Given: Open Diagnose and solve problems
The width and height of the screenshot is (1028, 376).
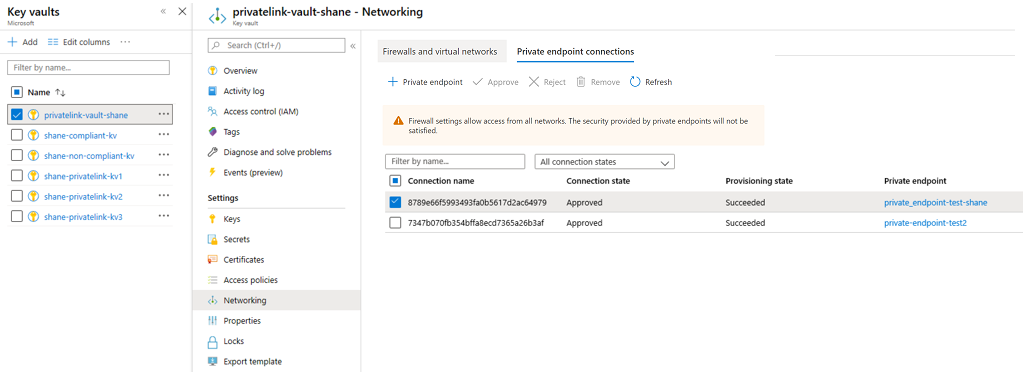Looking at the screenshot, I should point(277,152).
